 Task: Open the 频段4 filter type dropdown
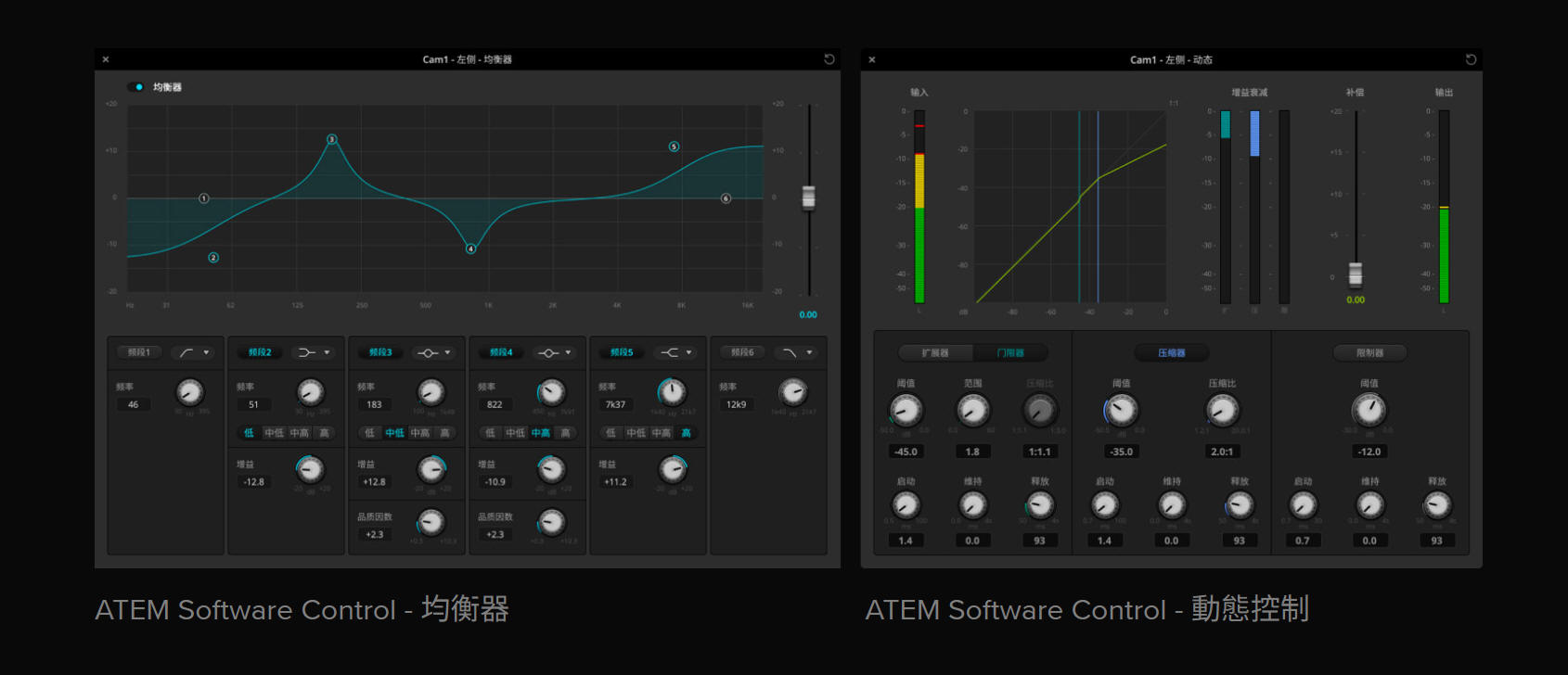(556, 352)
